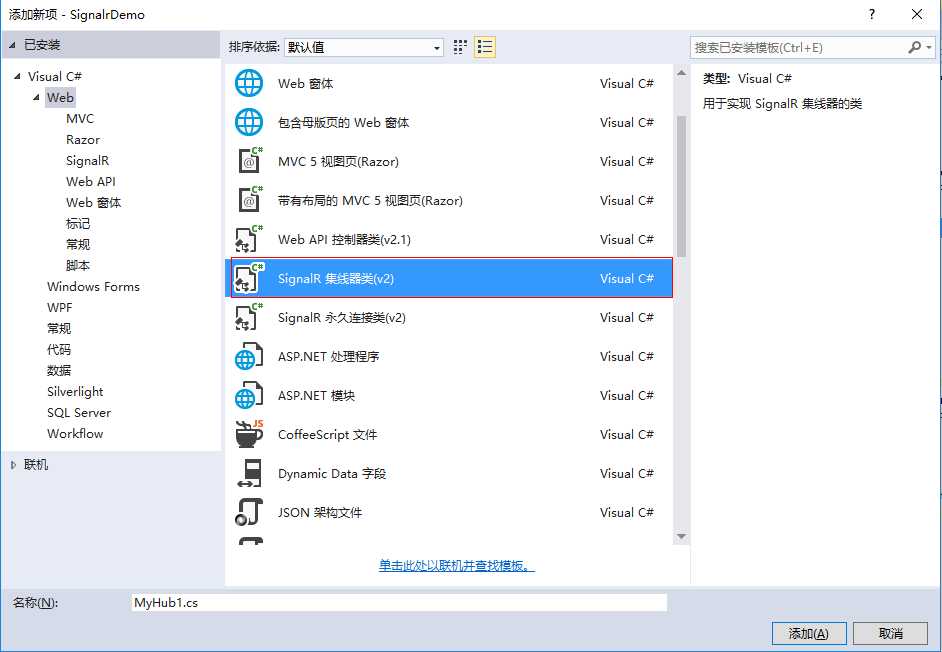
Task: Select 包含母版页的 Web 窗体 template icon
Action: [249, 122]
